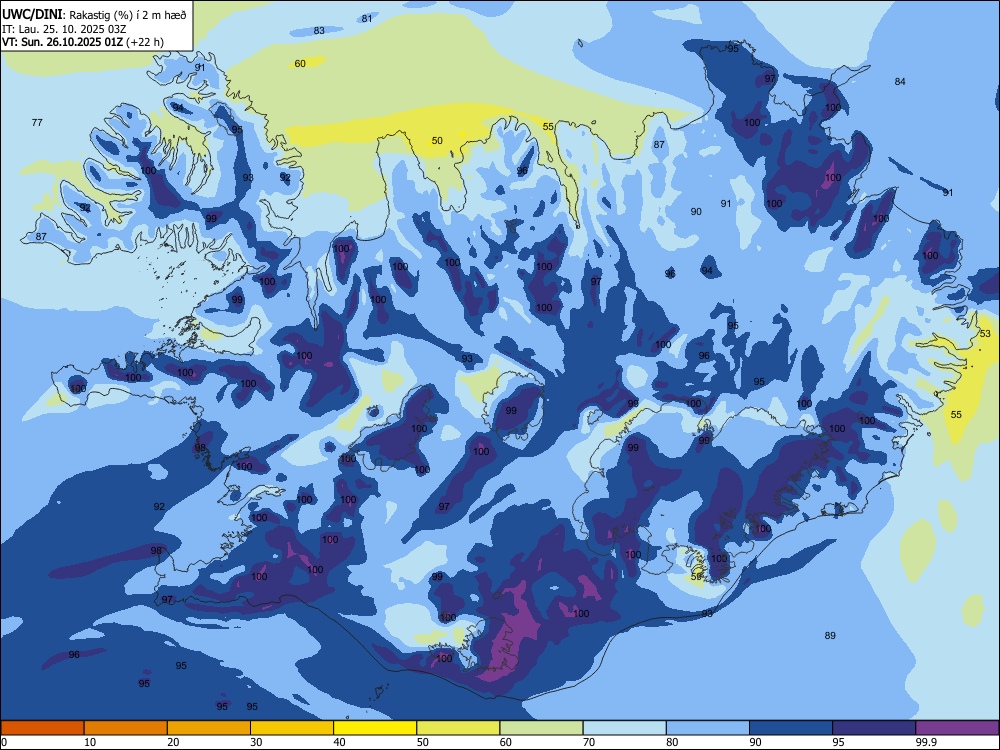Image resolution: width=1000 pixels, height=750 pixels.
Task: Select the map value '84' in the northeast sea
Action: (x=900, y=81)
